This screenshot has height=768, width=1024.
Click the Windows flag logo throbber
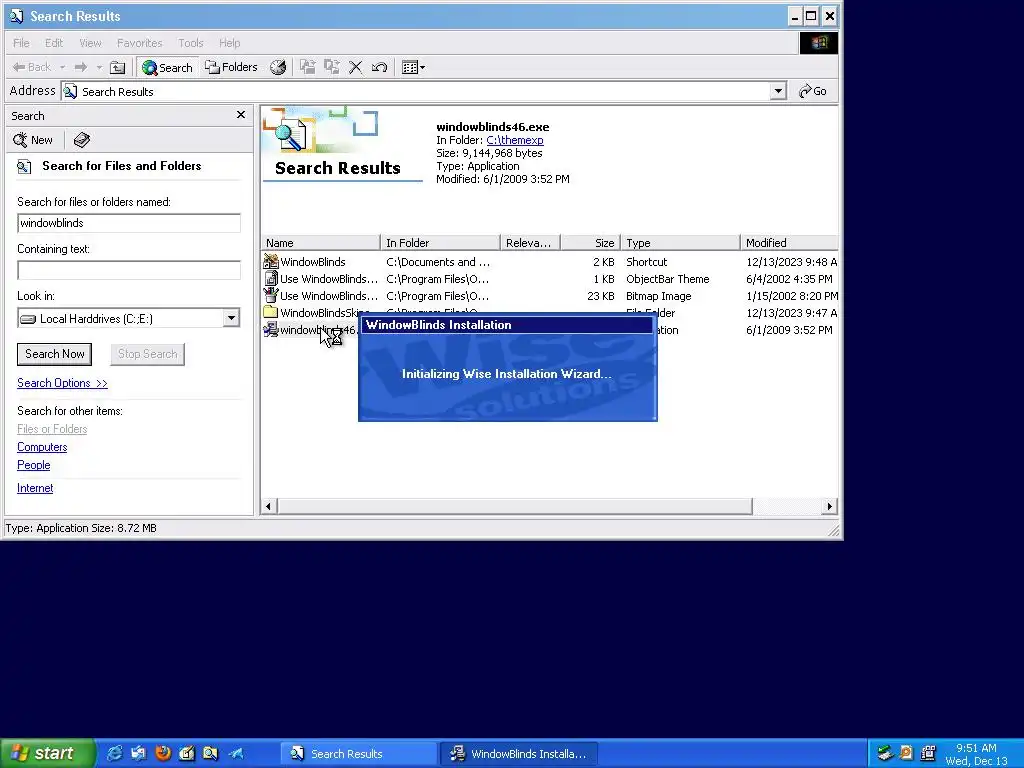819,43
